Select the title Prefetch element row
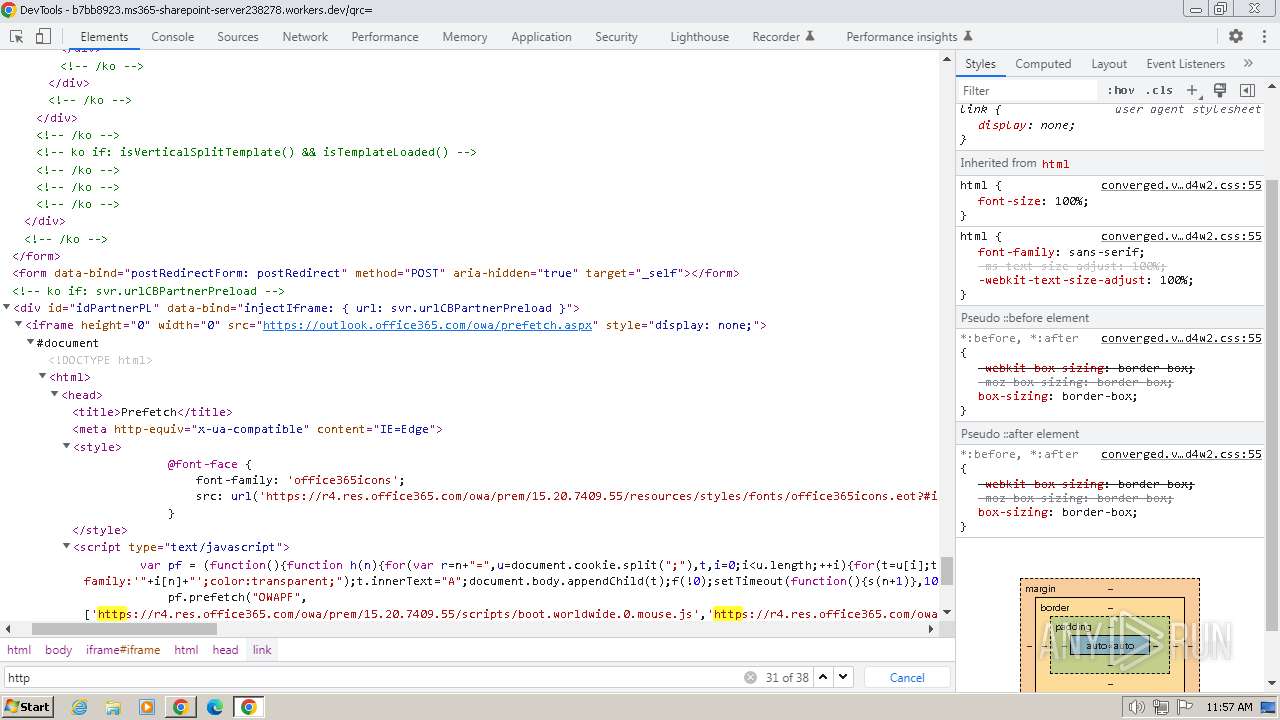1280x720 pixels. 152,412
